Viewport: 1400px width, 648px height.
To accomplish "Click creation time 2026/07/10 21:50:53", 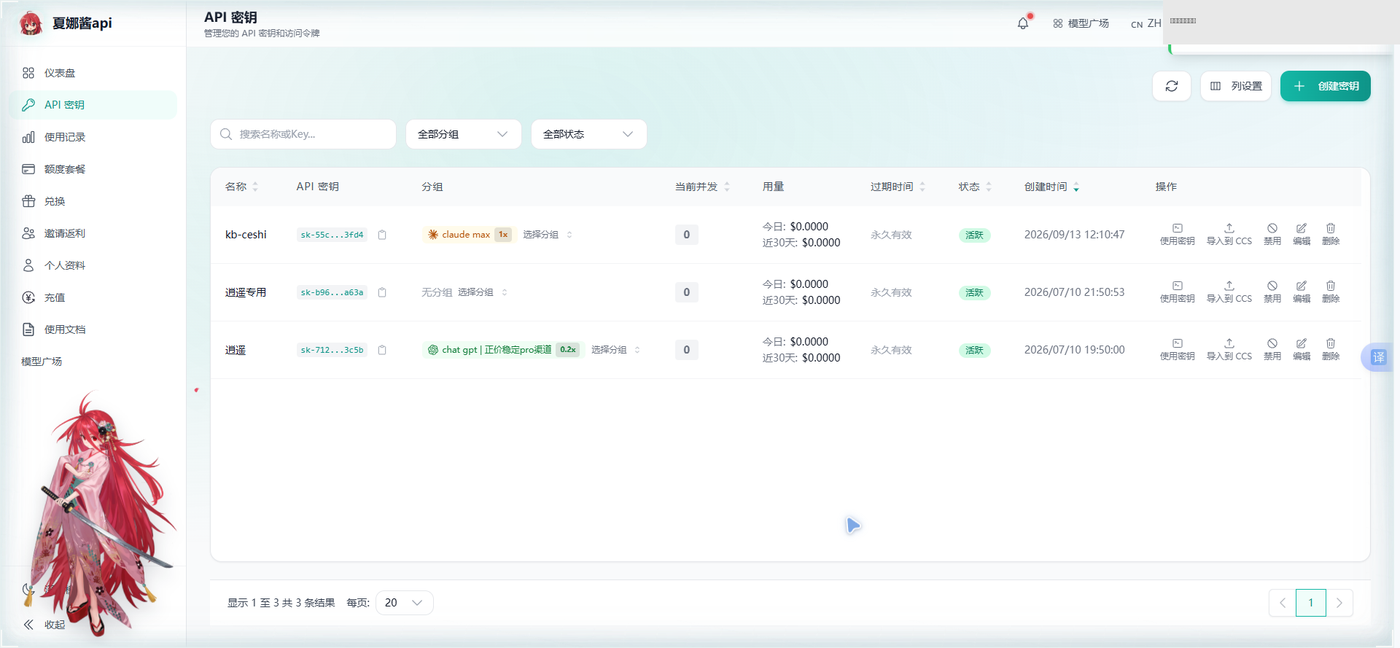I will [1074, 292].
